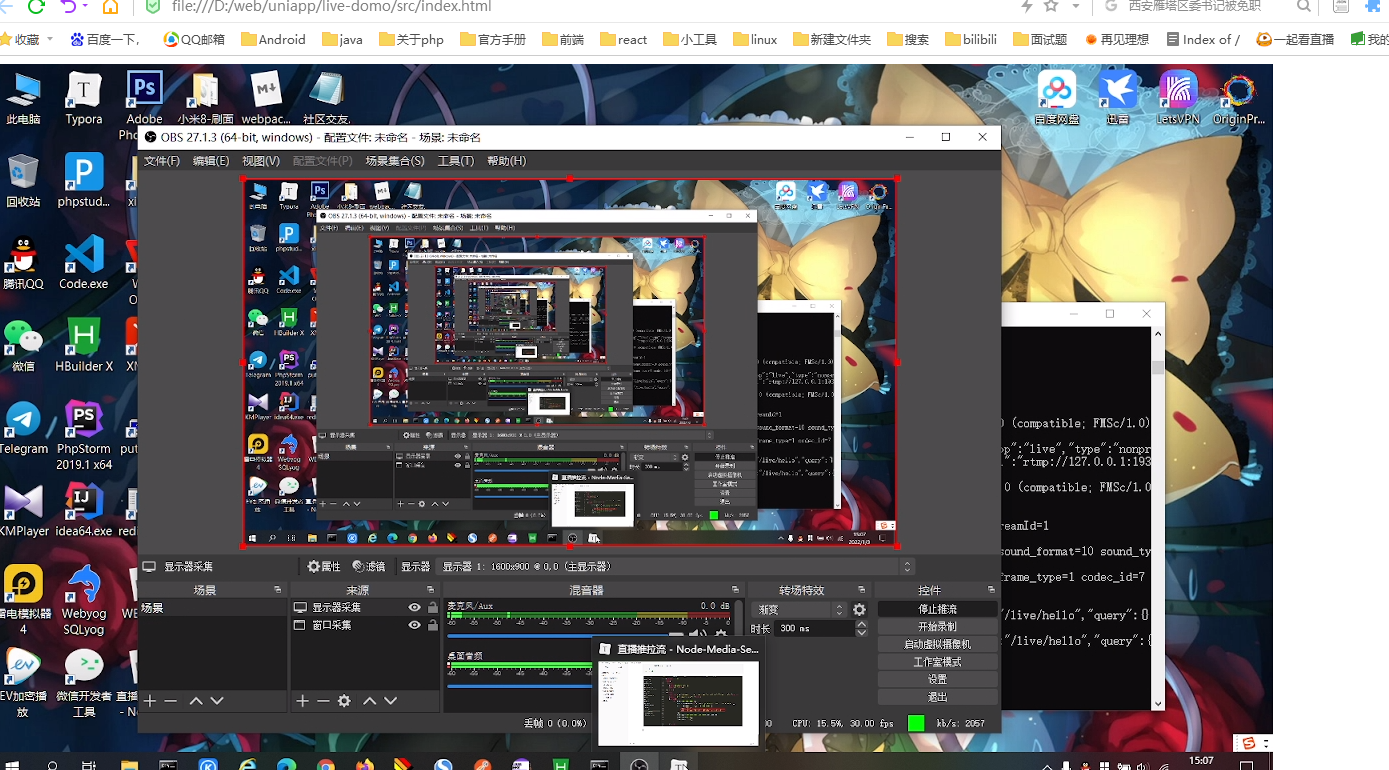This screenshot has height=770, width=1389.
Task: Remove selected scene with minus icon
Action: (x=171, y=701)
